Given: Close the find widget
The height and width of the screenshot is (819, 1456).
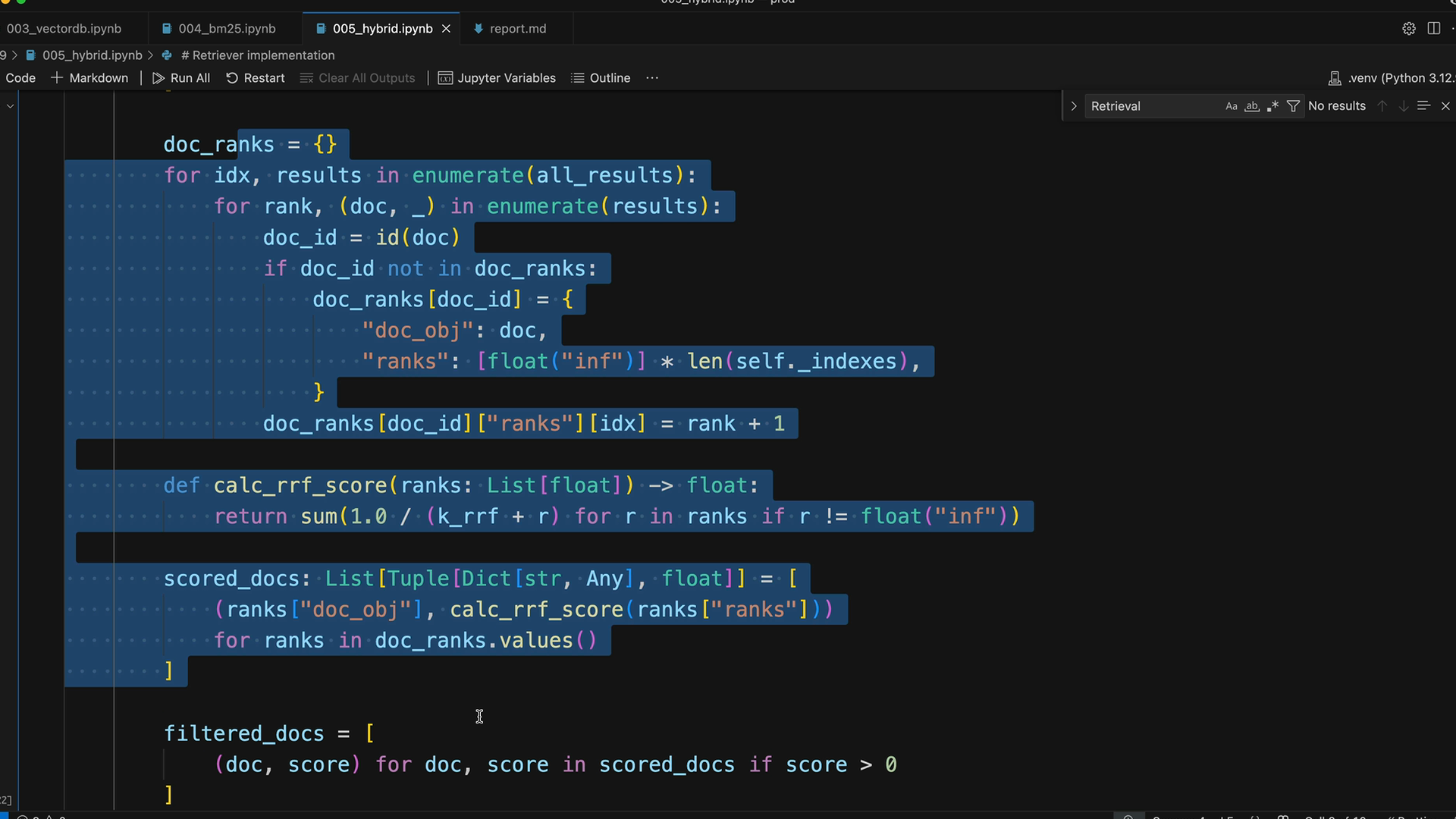Looking at the screenshot, I should coord(1445,106).
